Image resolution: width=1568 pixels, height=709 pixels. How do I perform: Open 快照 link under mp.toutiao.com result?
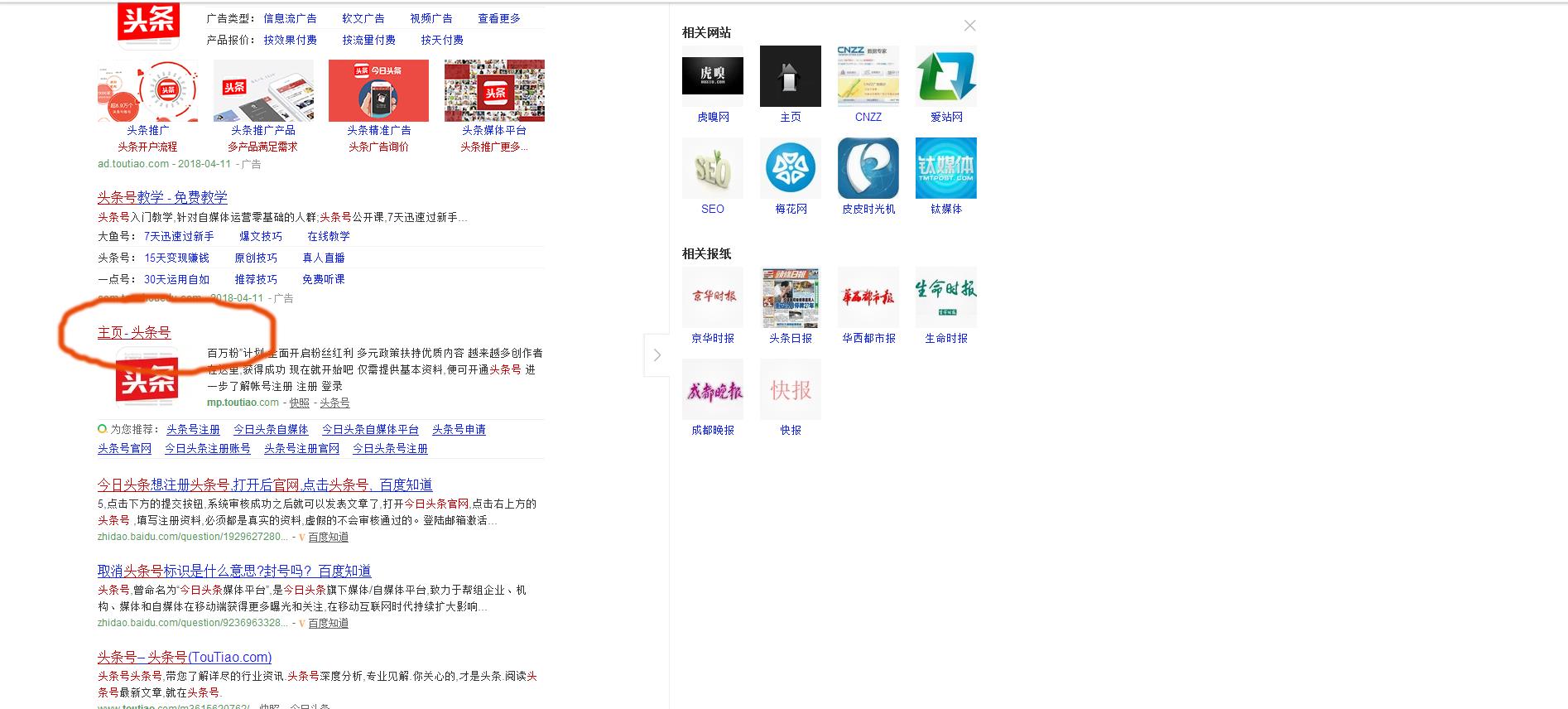pos(299,403)
